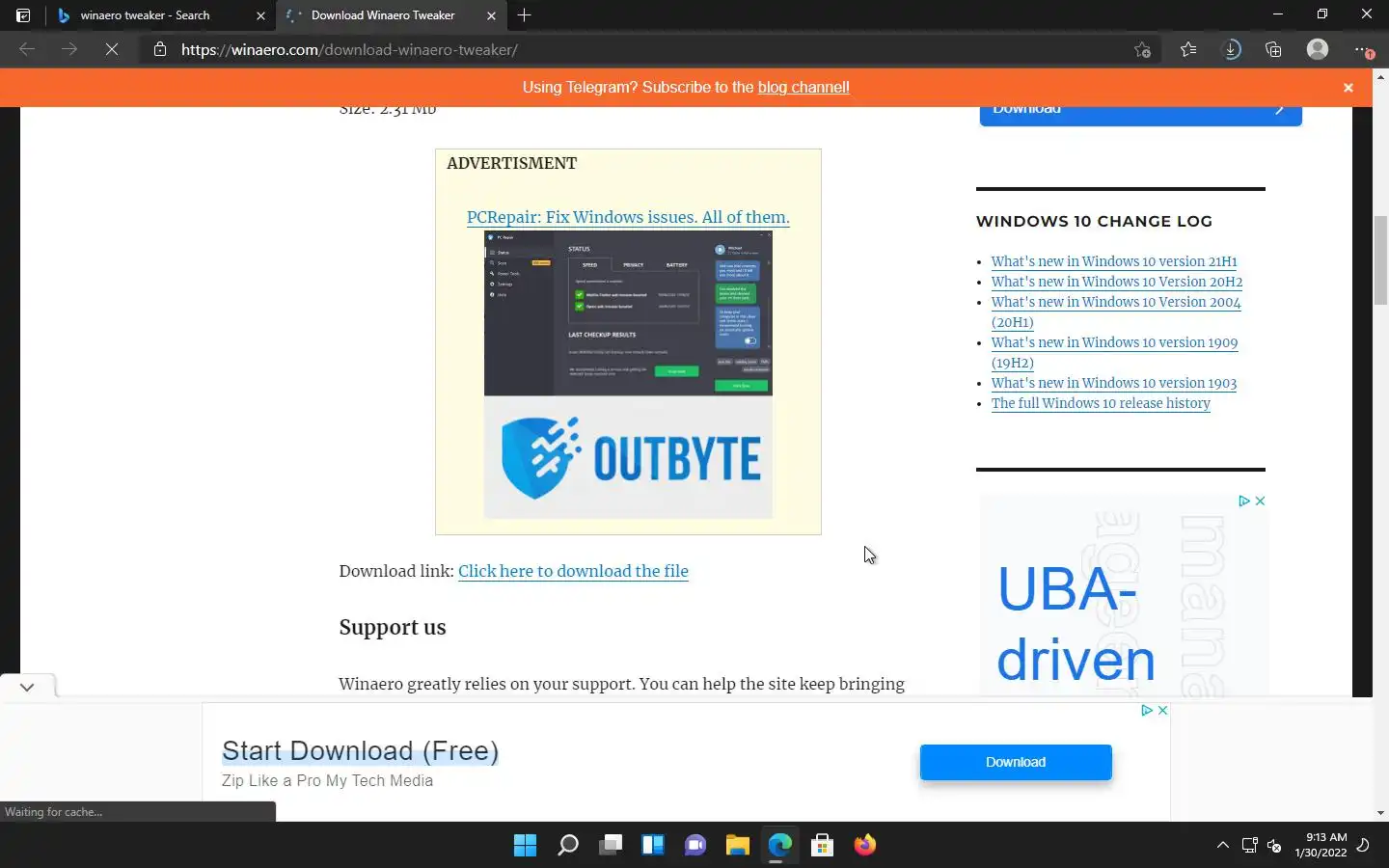The image size is (1389, 868).
Task: Open the Telegram blog channel link
Action: pos(803,87)
